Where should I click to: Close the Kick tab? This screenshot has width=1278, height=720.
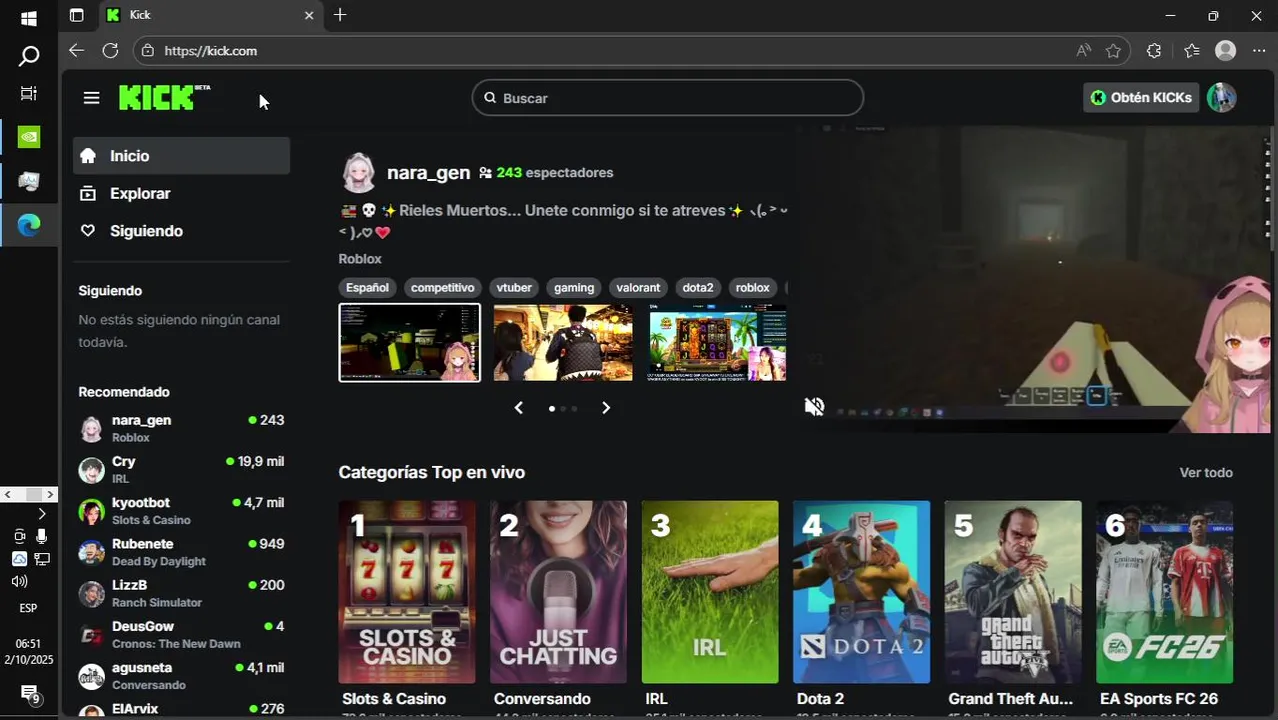coord(309,15)
